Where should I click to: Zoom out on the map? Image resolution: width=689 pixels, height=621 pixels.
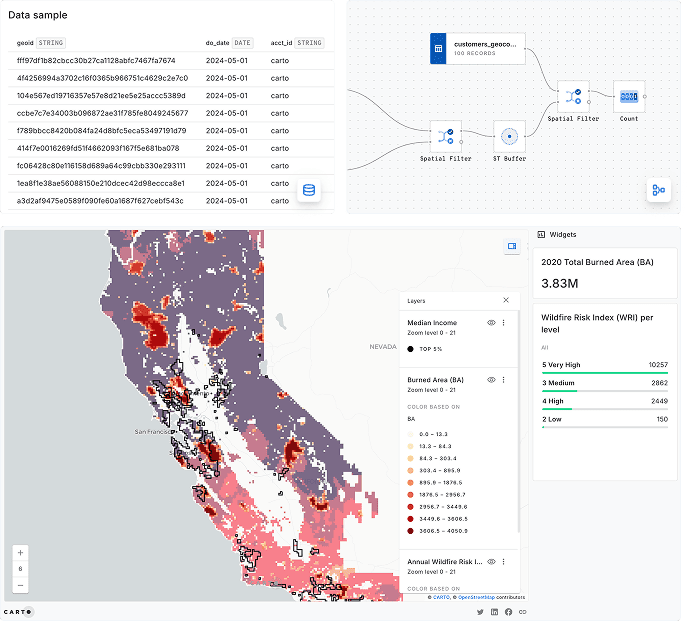click(20, 585)
